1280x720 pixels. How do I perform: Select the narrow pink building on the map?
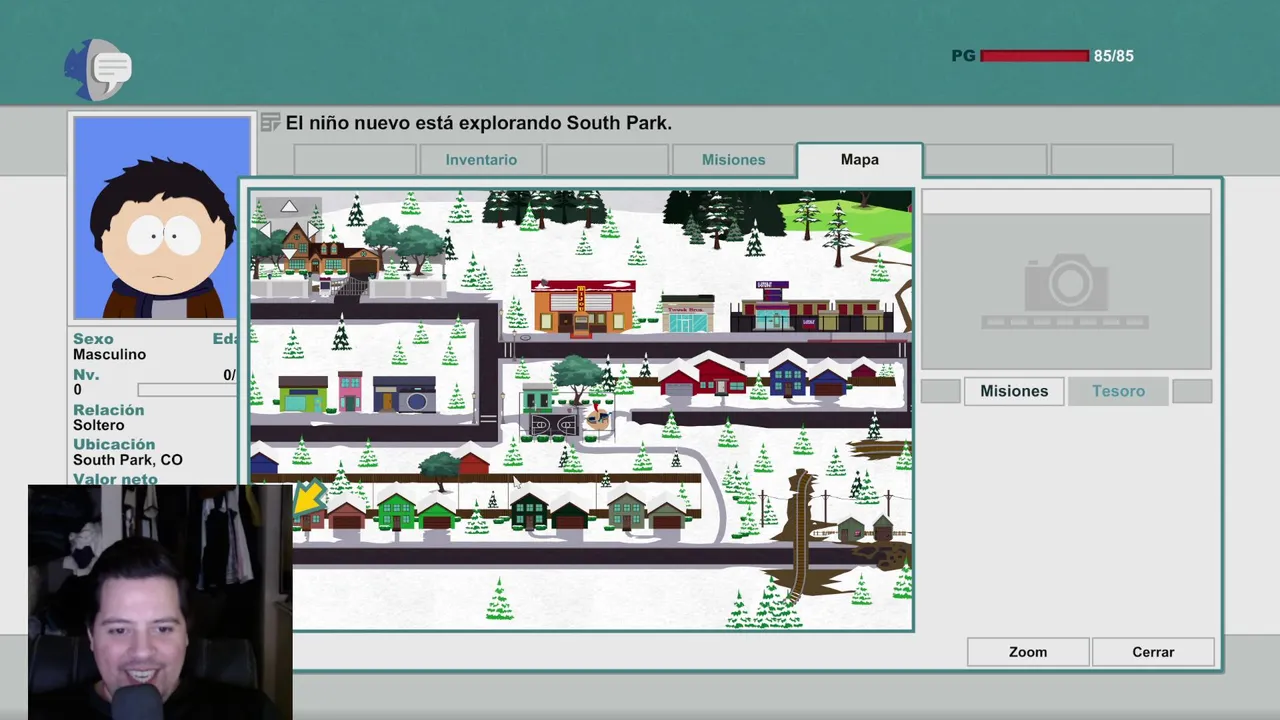(350, 391)
